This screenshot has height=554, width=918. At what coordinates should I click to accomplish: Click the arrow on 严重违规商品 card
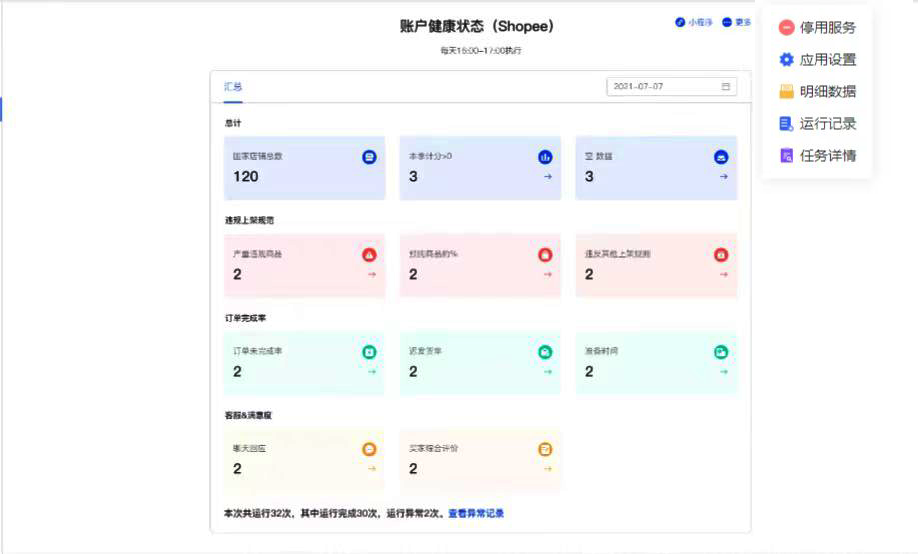tap(372, 274)
